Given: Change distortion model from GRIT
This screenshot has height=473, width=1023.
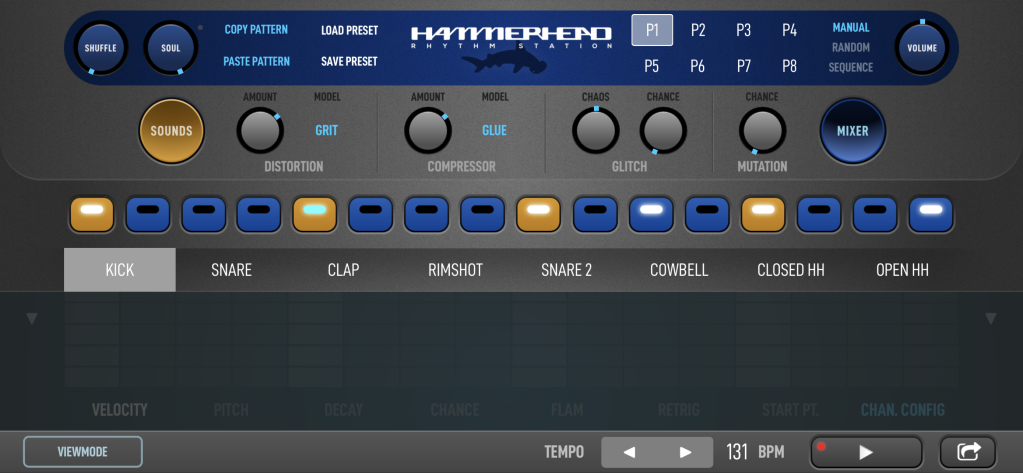Looking at the screenshot, I should point(326,130).
